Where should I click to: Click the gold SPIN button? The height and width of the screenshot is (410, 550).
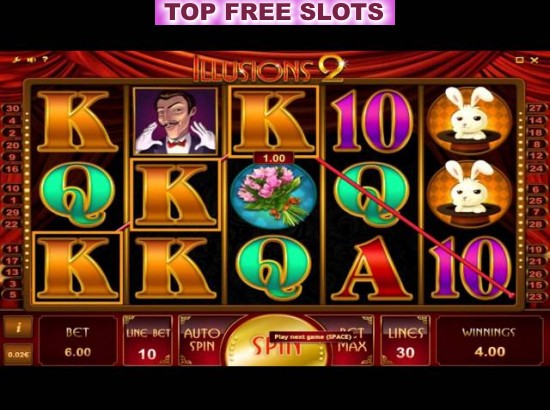[x=276, y=341]
